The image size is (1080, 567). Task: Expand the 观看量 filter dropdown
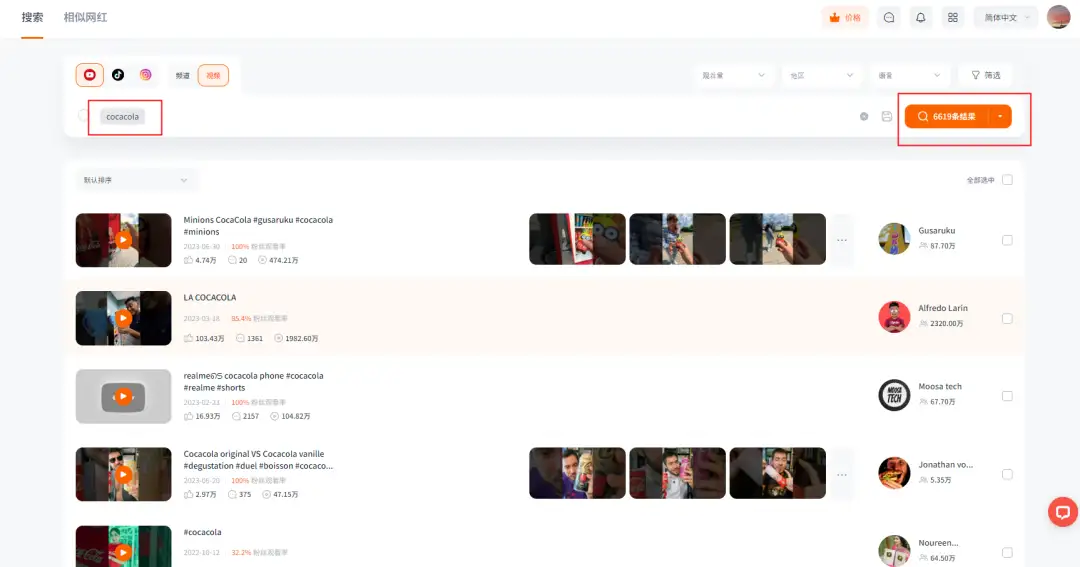733,75
